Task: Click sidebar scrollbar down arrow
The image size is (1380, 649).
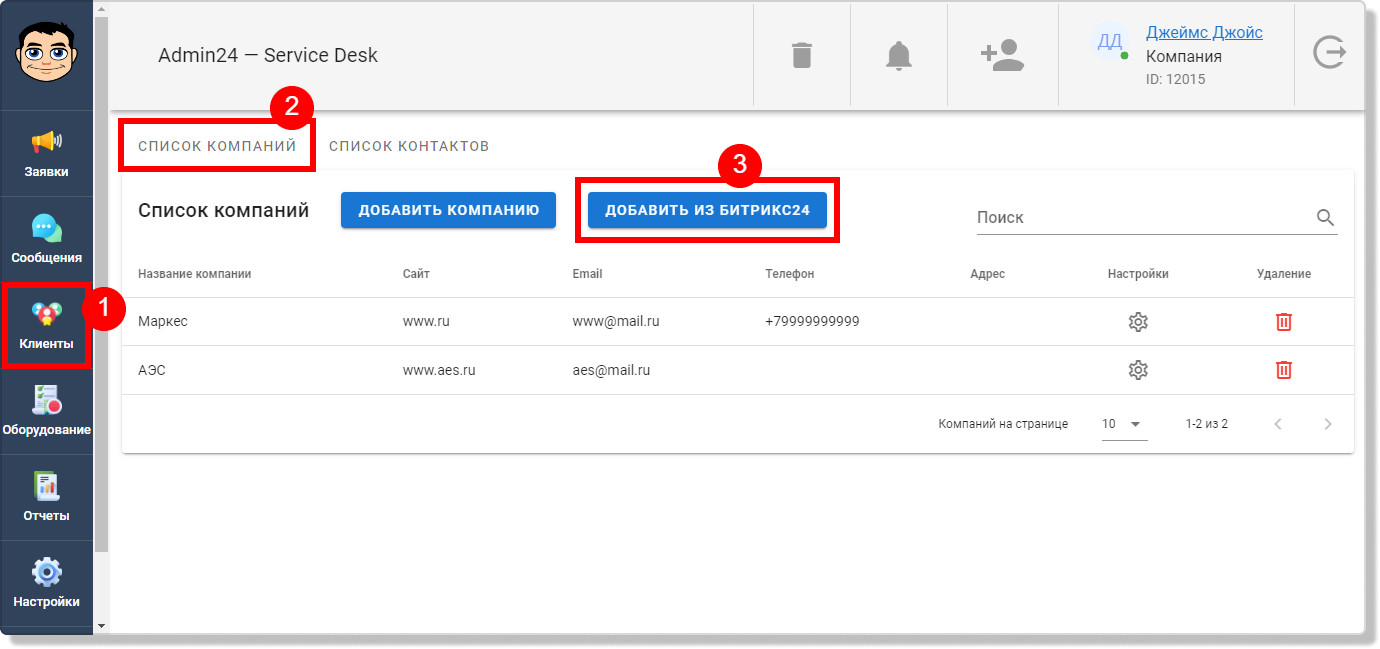Action: pyautogui.click(x=100, y=626)
